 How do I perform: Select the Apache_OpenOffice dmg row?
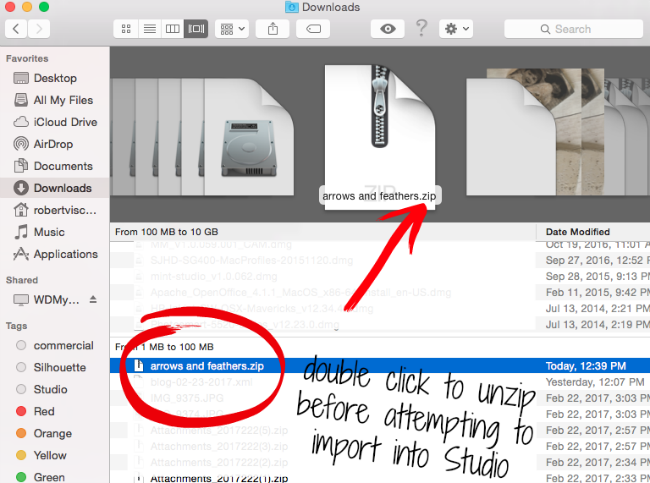pos(301,293)
